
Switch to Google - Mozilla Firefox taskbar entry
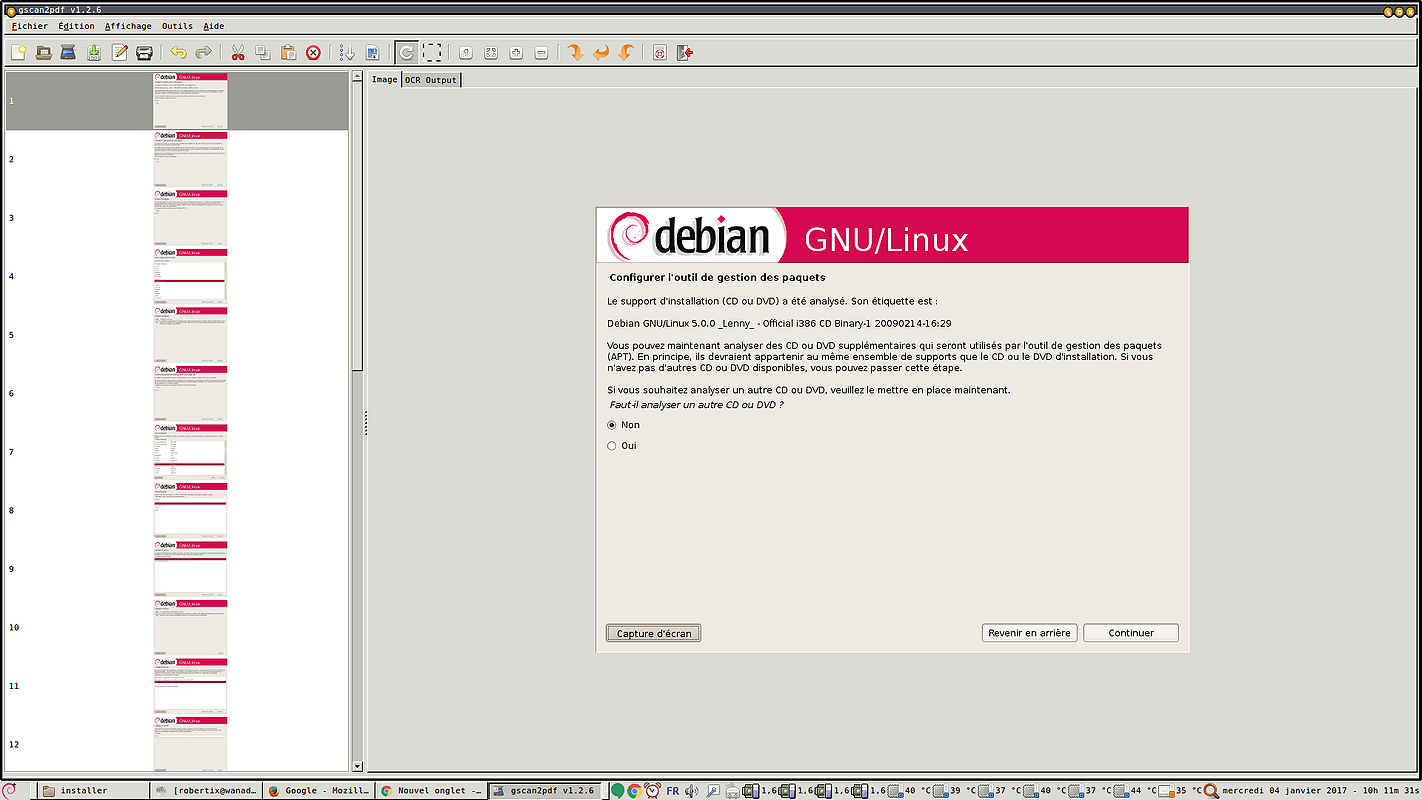point(318,790)
